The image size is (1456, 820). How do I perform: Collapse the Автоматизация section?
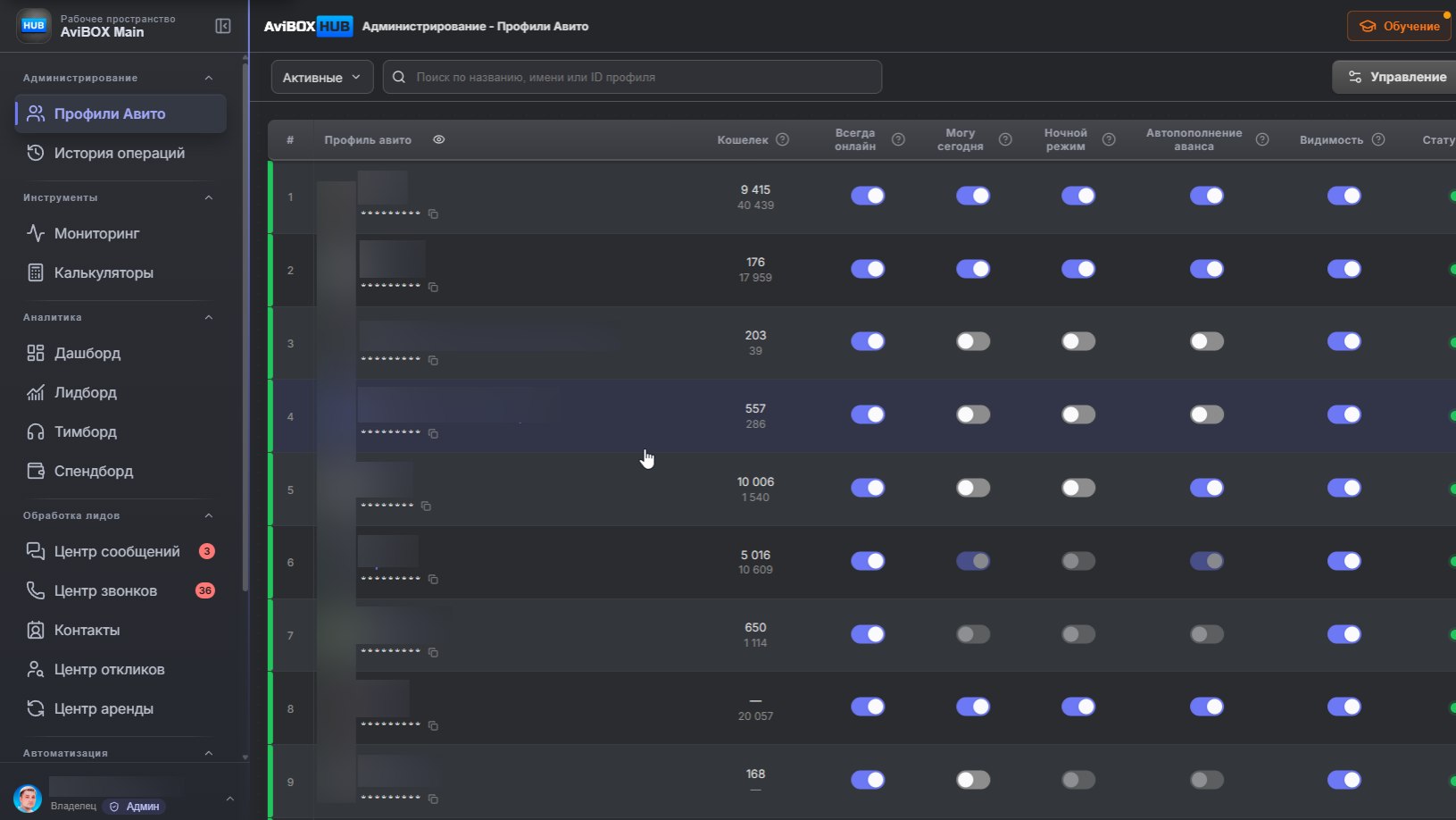click(x=209, y=753)
